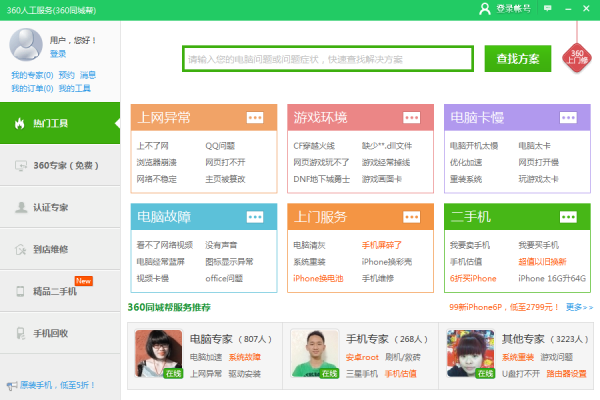This screenshot has width=600, height=400.
Task: Click the shop icon beside 到店维修
Action: click(18, 249)
